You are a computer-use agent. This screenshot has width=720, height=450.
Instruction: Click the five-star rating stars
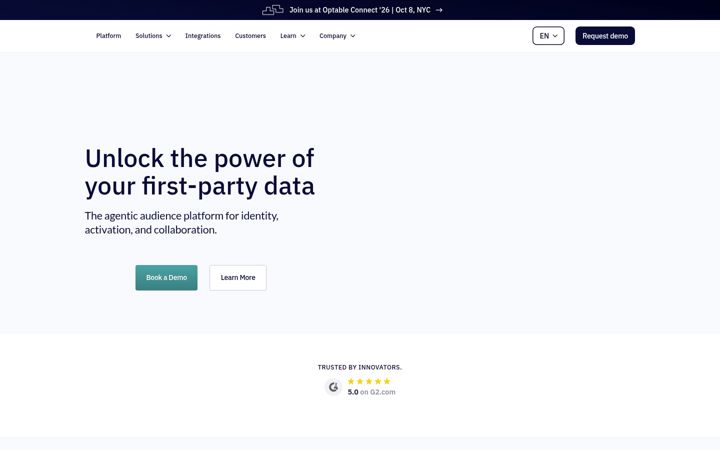(369, 381)
